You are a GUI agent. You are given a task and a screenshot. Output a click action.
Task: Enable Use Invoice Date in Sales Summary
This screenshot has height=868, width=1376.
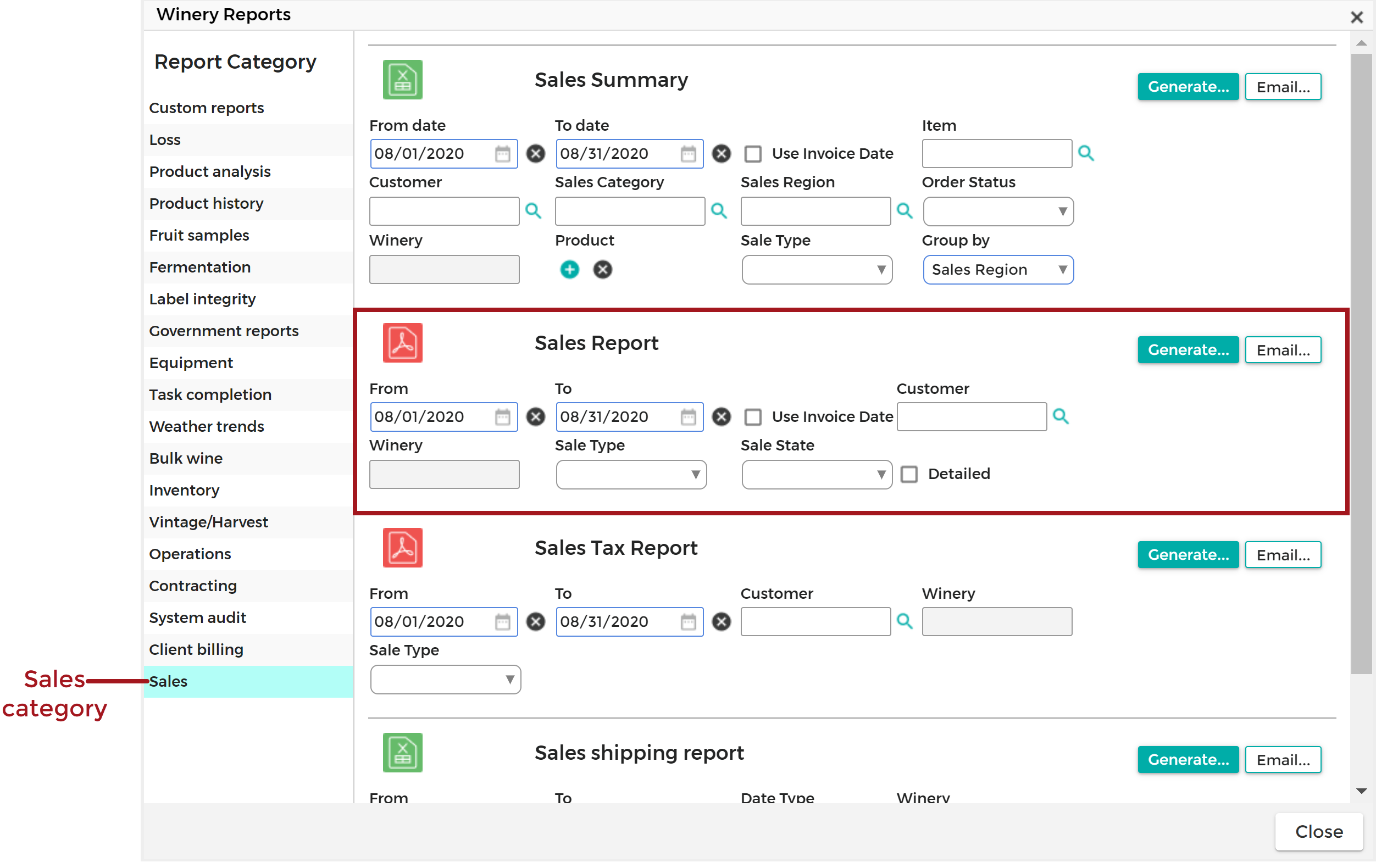[x=753, y=154]
